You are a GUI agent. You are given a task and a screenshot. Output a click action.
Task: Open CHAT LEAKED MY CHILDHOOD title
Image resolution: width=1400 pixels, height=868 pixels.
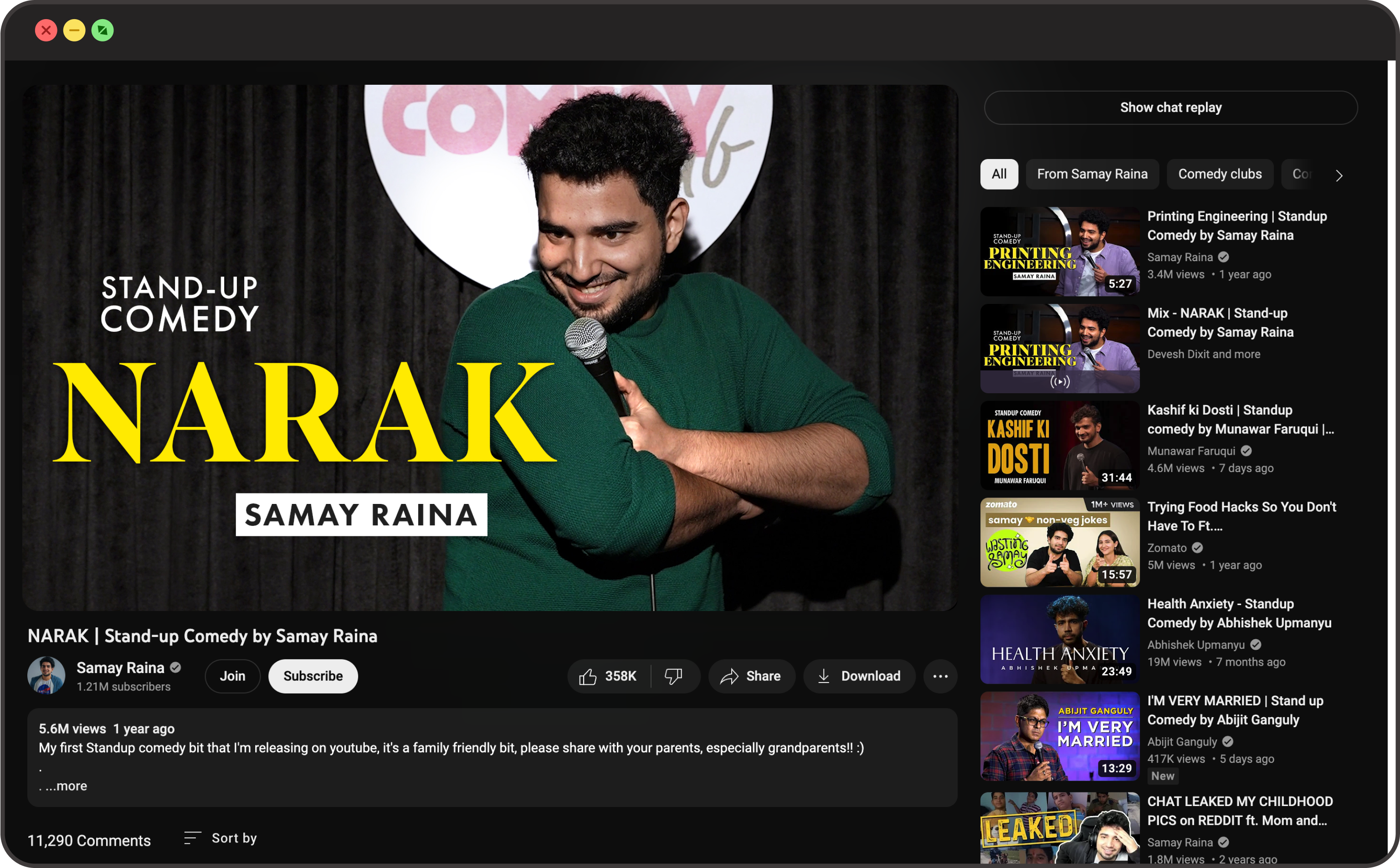pos(1240,811)
